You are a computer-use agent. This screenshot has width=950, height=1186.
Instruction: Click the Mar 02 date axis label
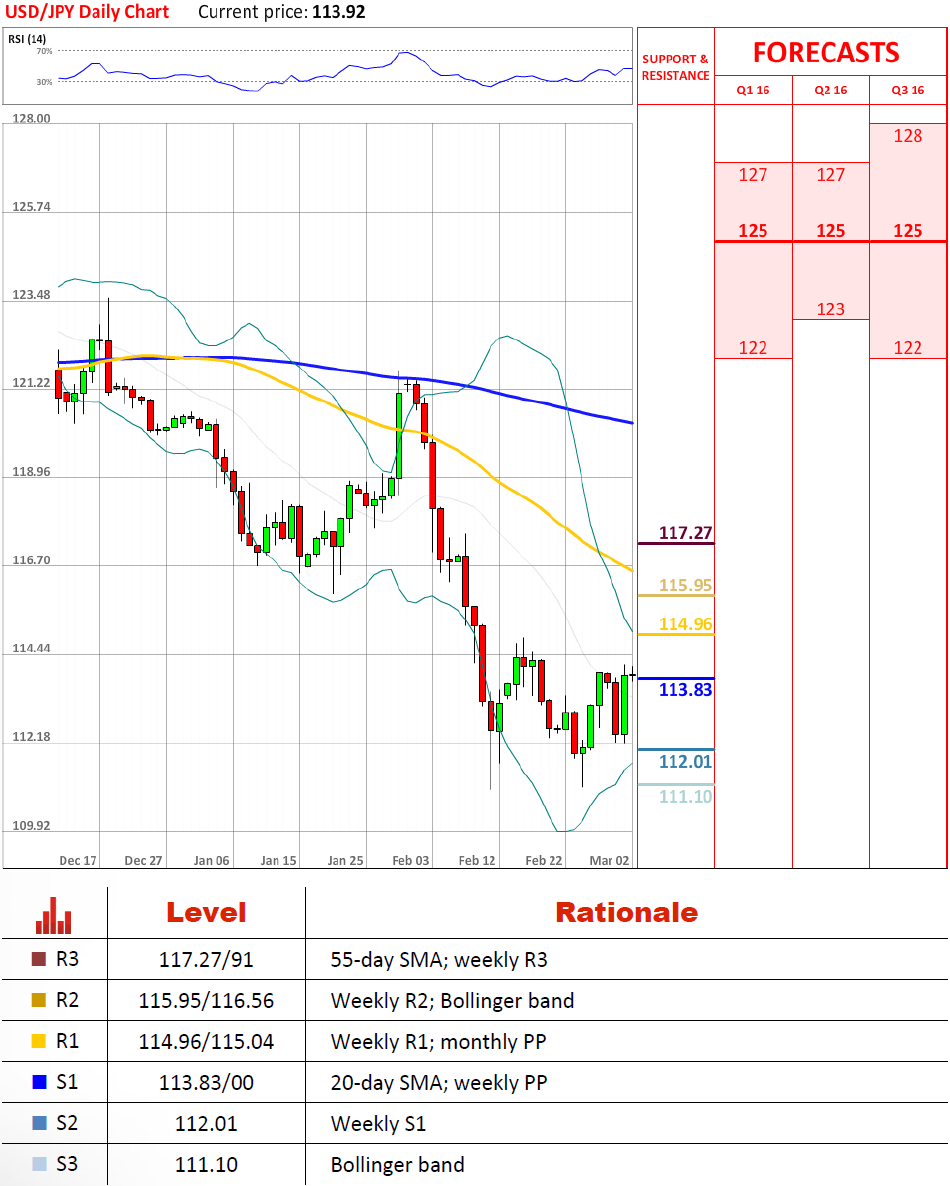[609, 861]
